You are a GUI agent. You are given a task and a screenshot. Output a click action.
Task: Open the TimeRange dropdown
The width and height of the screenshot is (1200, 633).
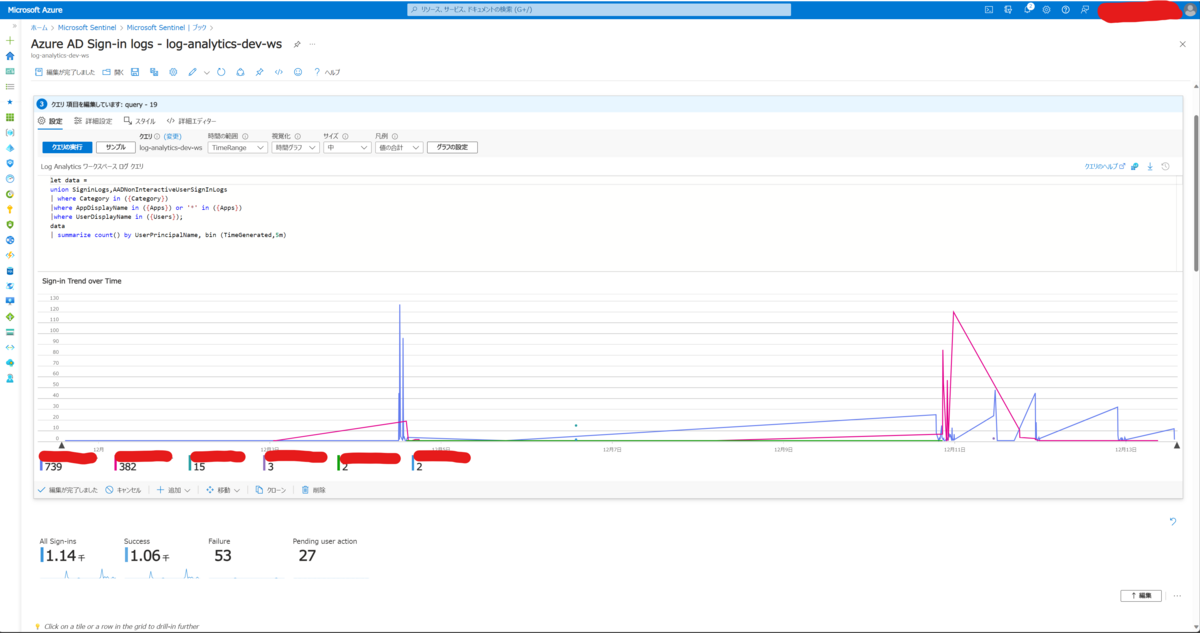point(237,147)
